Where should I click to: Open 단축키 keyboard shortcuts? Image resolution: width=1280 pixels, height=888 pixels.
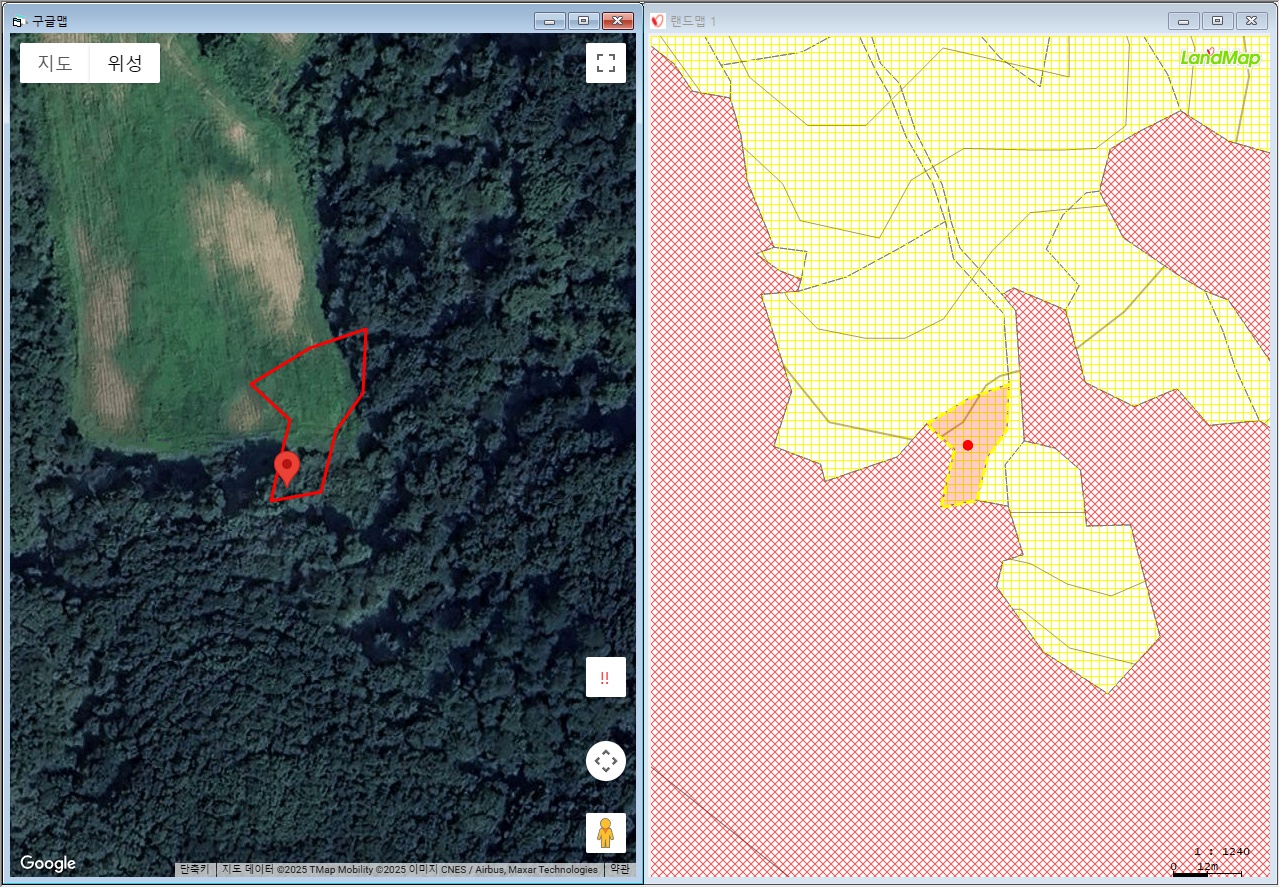[x=195, y=869]
